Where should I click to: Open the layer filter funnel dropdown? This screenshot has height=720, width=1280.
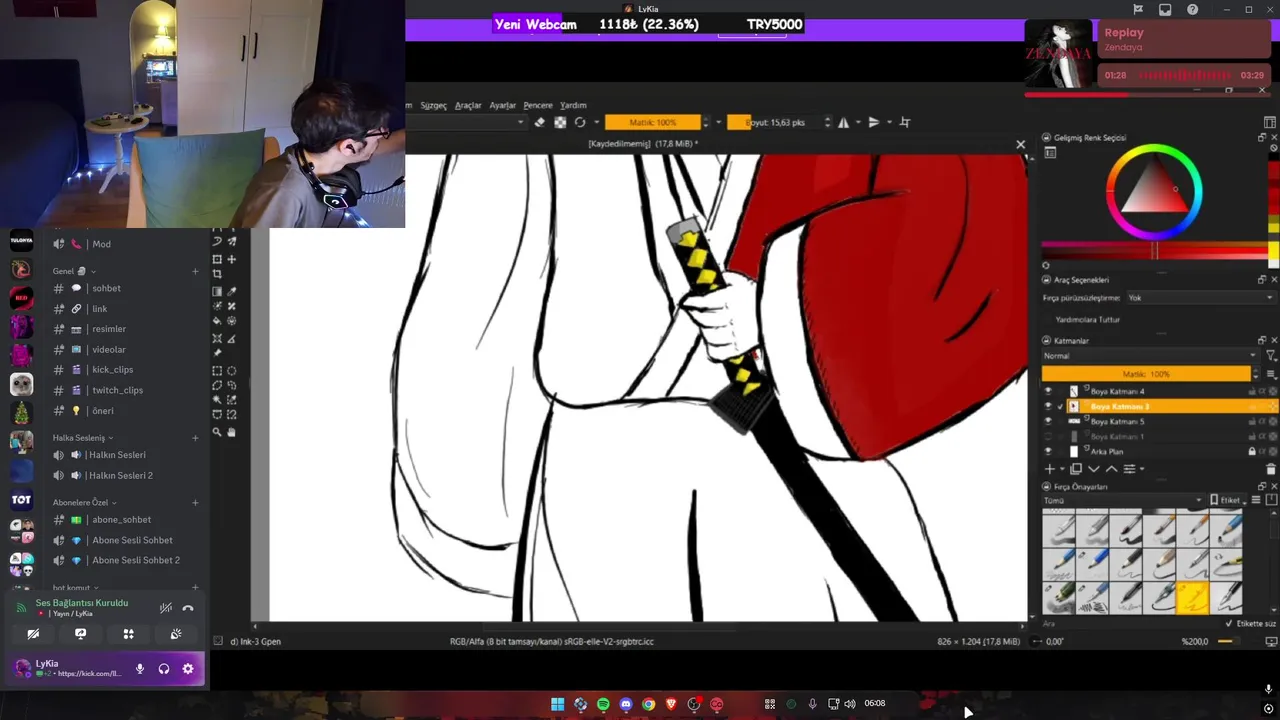[x=1271, y=356]
